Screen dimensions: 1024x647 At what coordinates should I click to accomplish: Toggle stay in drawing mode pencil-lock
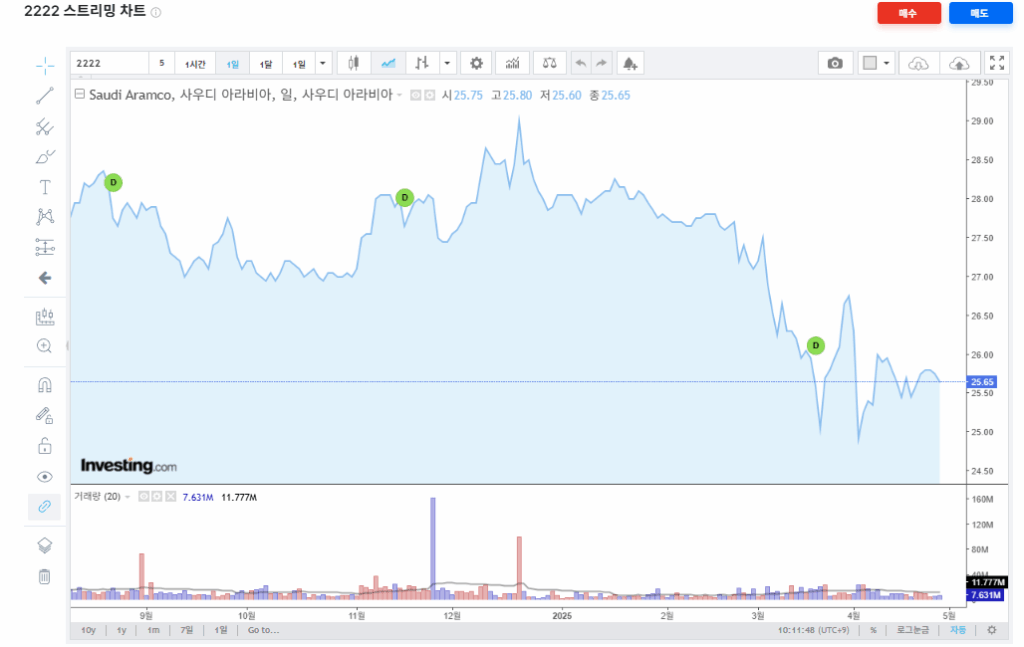[45, 415]
